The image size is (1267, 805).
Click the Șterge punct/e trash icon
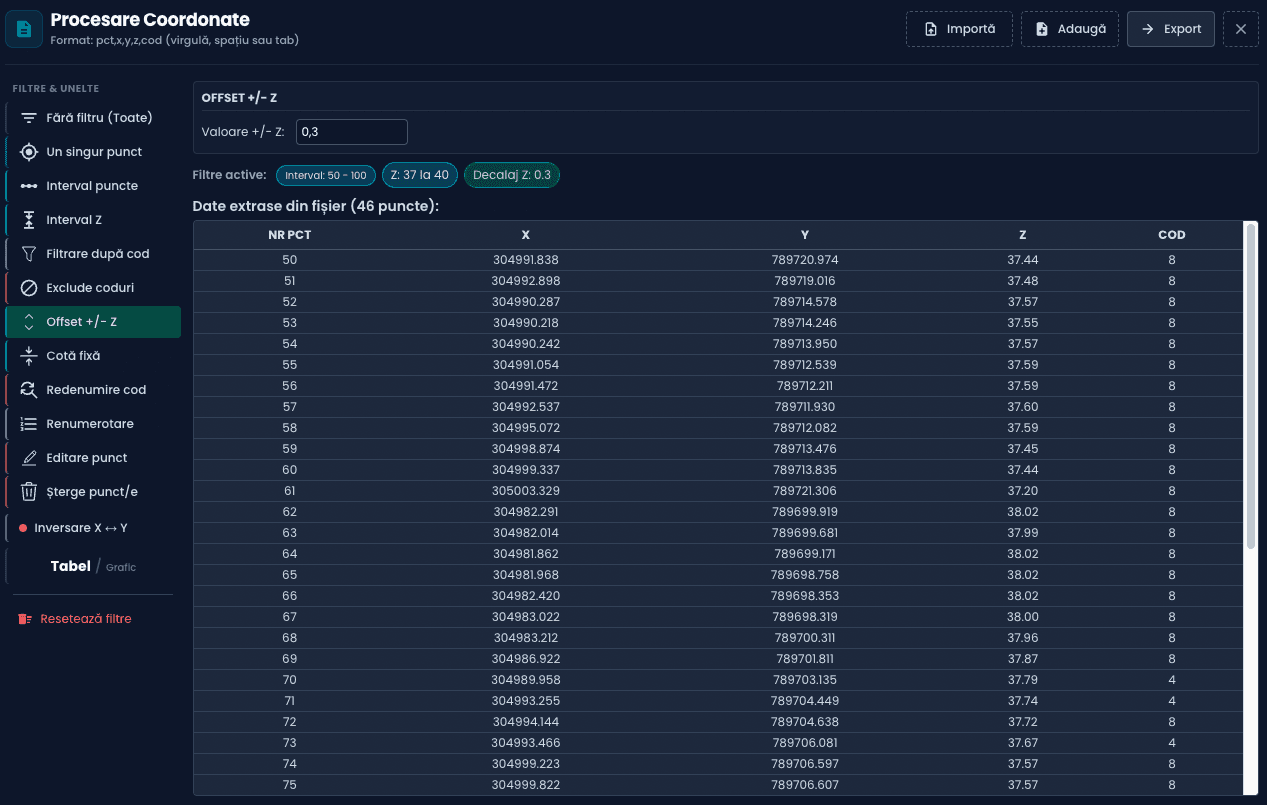[29, 492]
